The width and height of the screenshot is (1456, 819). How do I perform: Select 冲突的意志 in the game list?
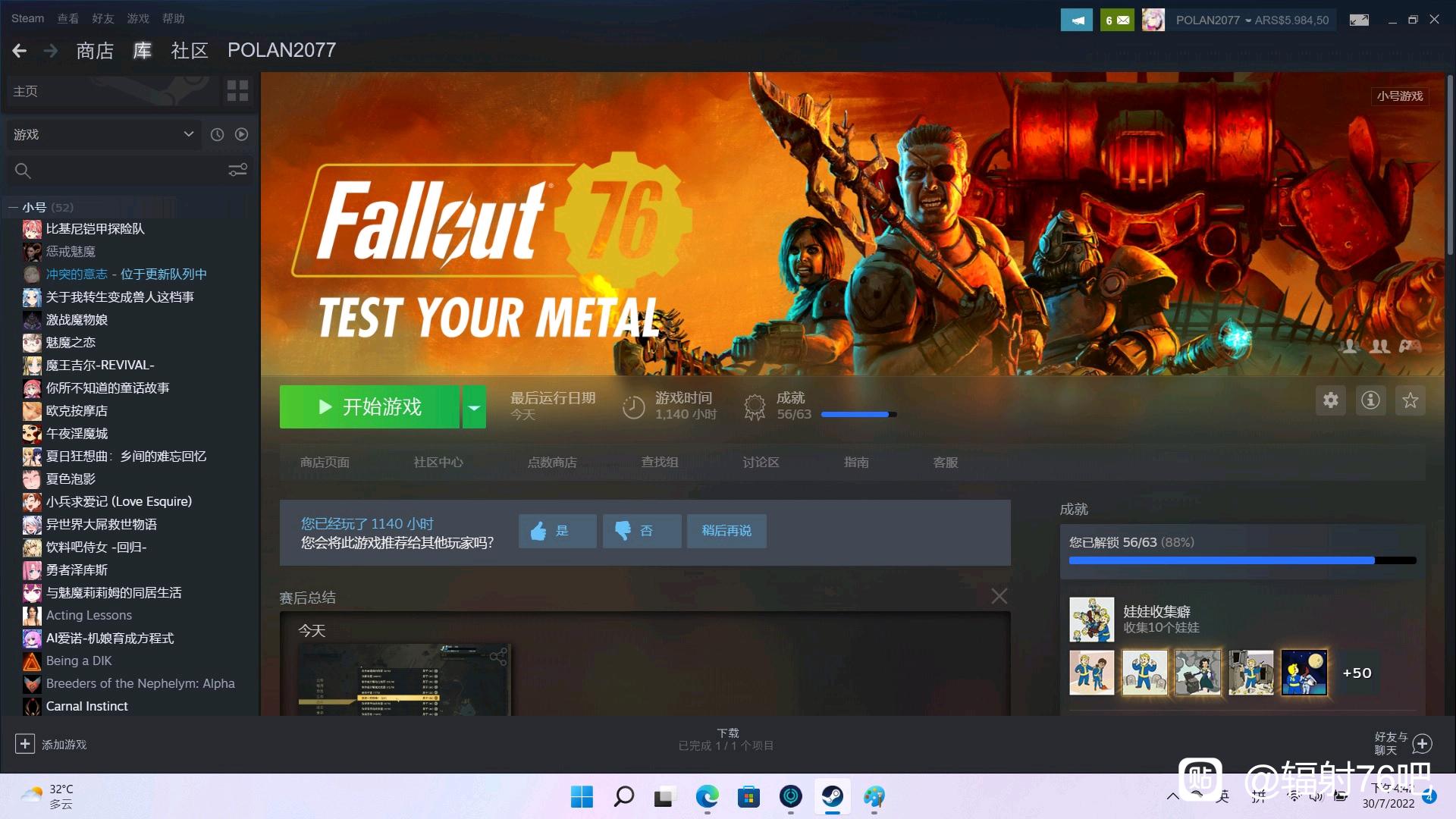[x=77, y=274]
